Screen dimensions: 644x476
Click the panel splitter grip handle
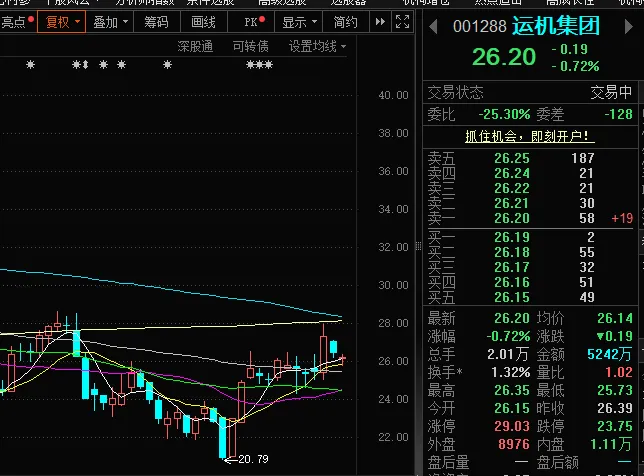click(x=418, y=246)
